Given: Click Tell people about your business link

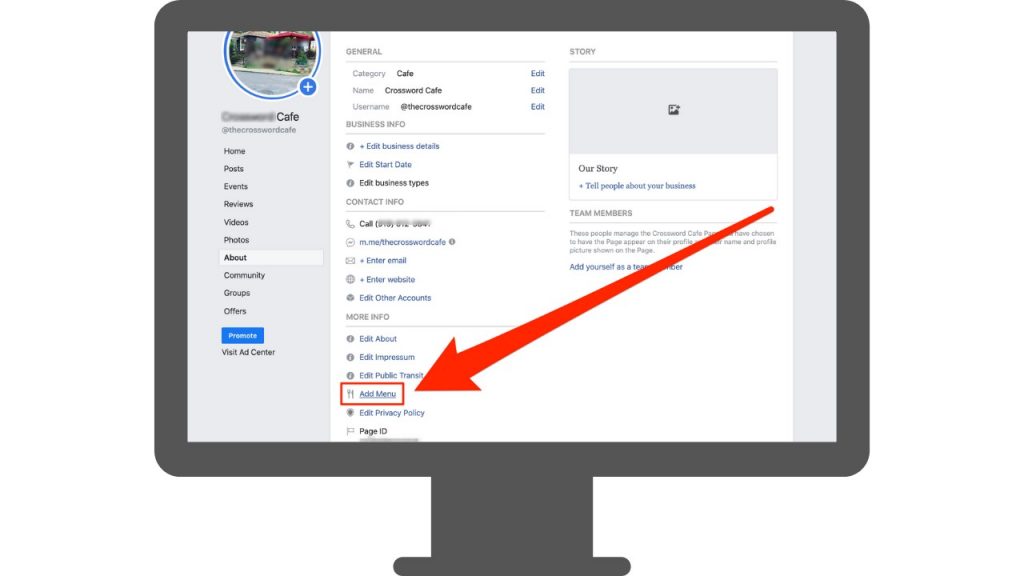Looking at the screenshot, I should tap(637, 185).
